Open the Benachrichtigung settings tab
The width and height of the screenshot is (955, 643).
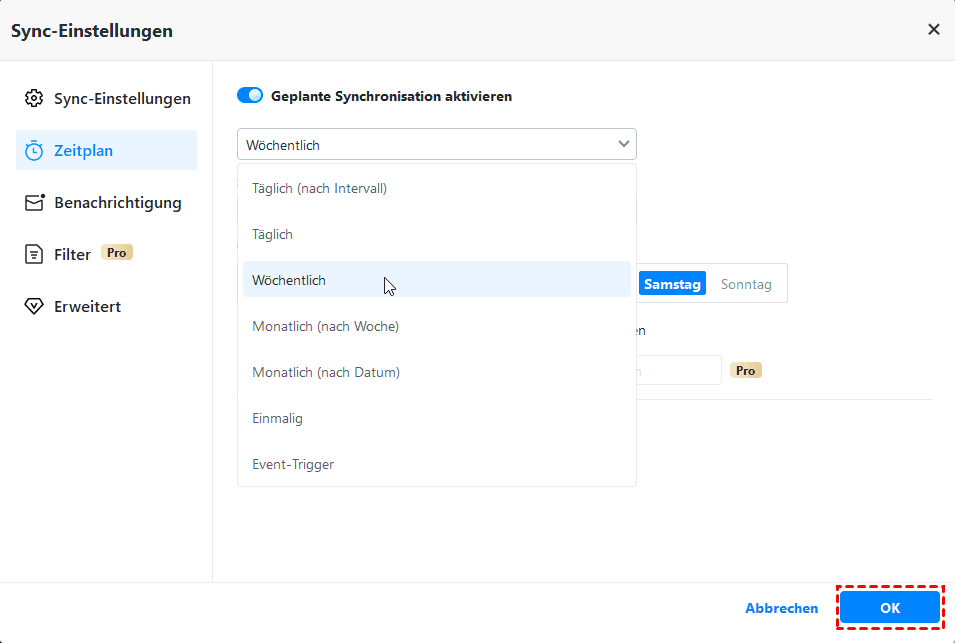pyautogui.click(x=117, y=203)
